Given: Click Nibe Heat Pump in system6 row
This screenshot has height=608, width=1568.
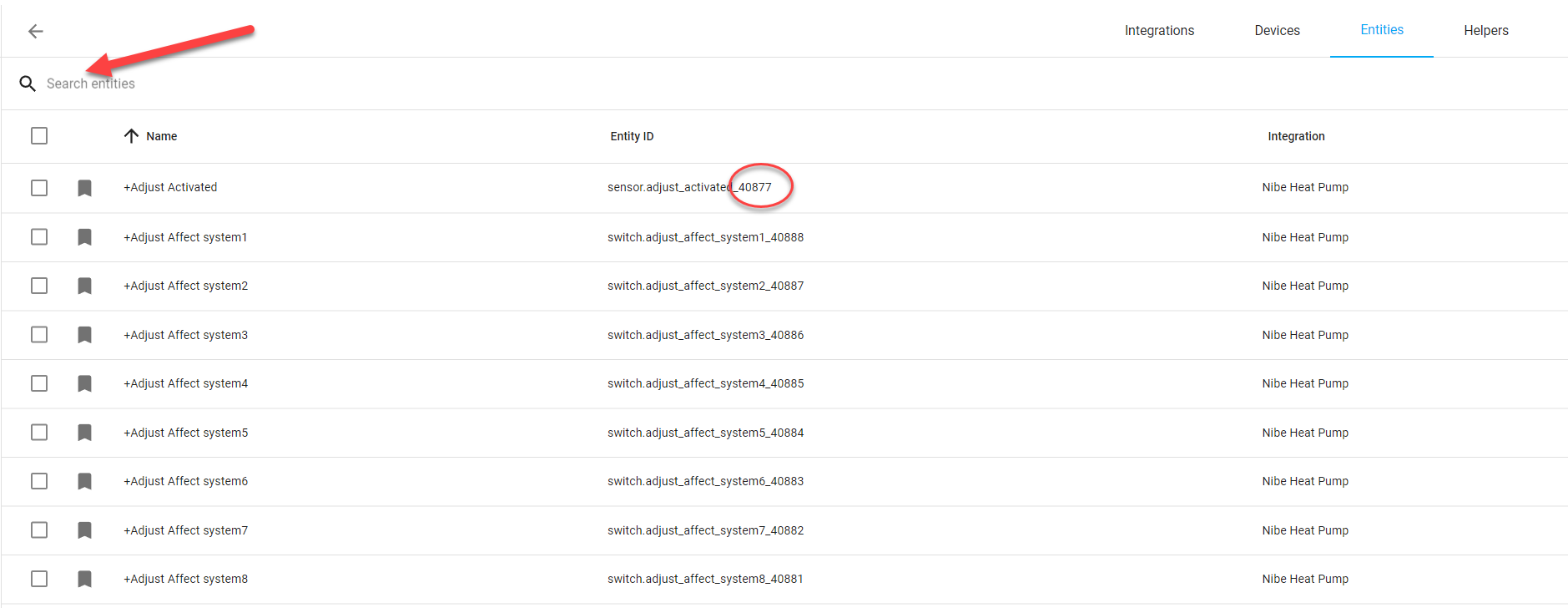Looking at the screenshot, I should (x=1305, y=481).
